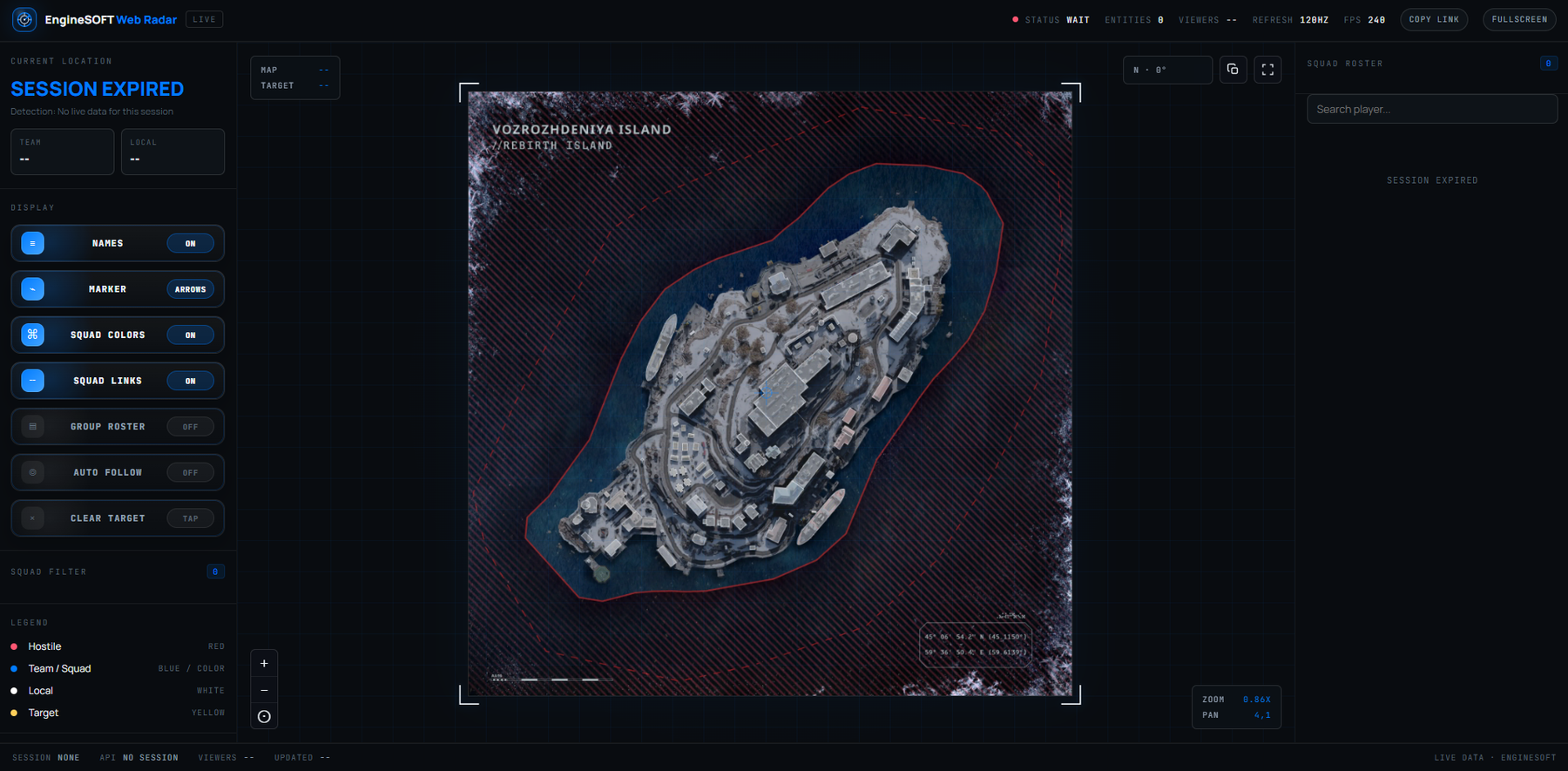This screenshot has height=771, width=1568.
Task: Click the header VIEWERS -- readout
Action: pyautogui.click(x=1207, y=19)
